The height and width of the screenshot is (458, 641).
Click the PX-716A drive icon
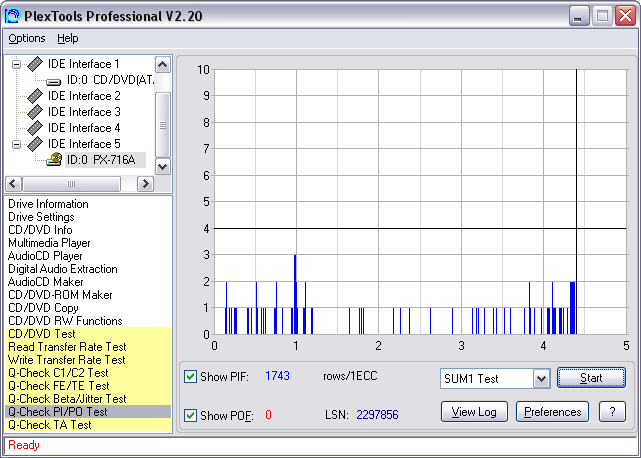pyautogui.click(x=54, y=159)
